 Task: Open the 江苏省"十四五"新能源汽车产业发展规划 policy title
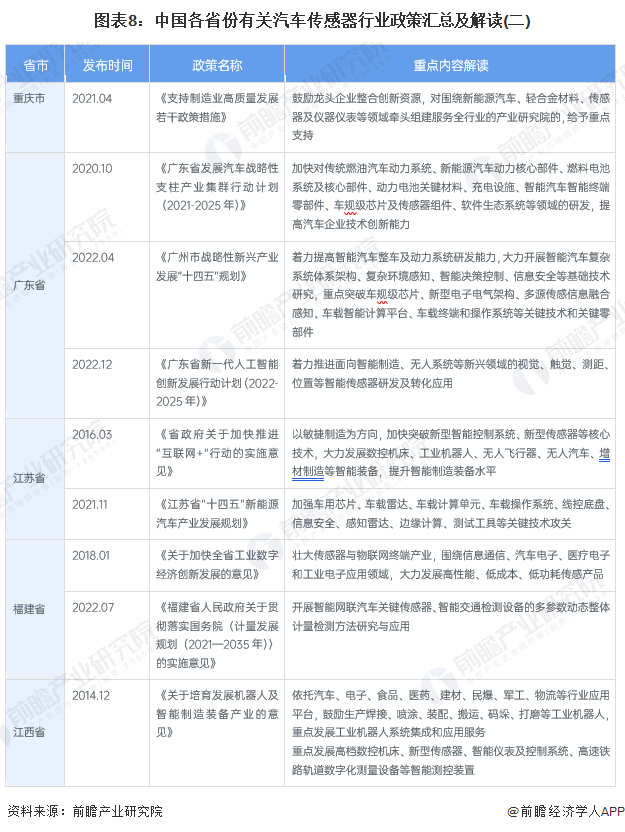tap(216, 513)
